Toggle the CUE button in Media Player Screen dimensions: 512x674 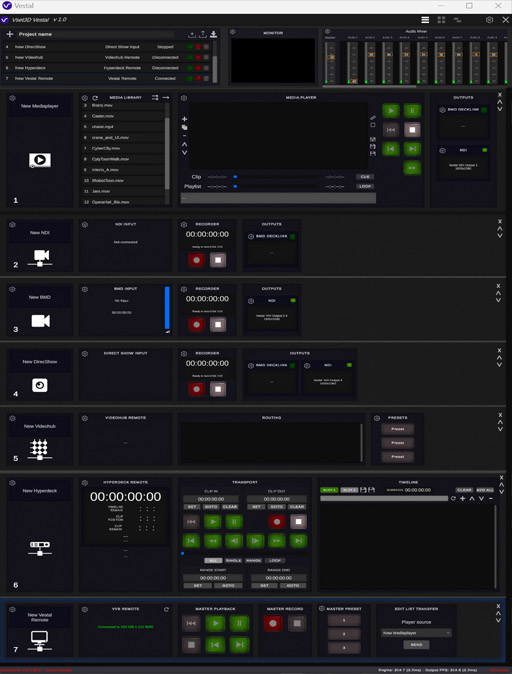tap(365, 177)
